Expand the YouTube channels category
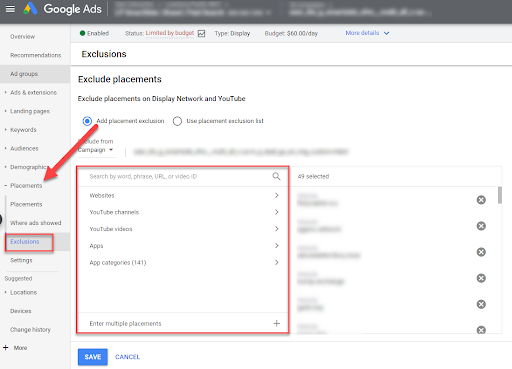 183,212
